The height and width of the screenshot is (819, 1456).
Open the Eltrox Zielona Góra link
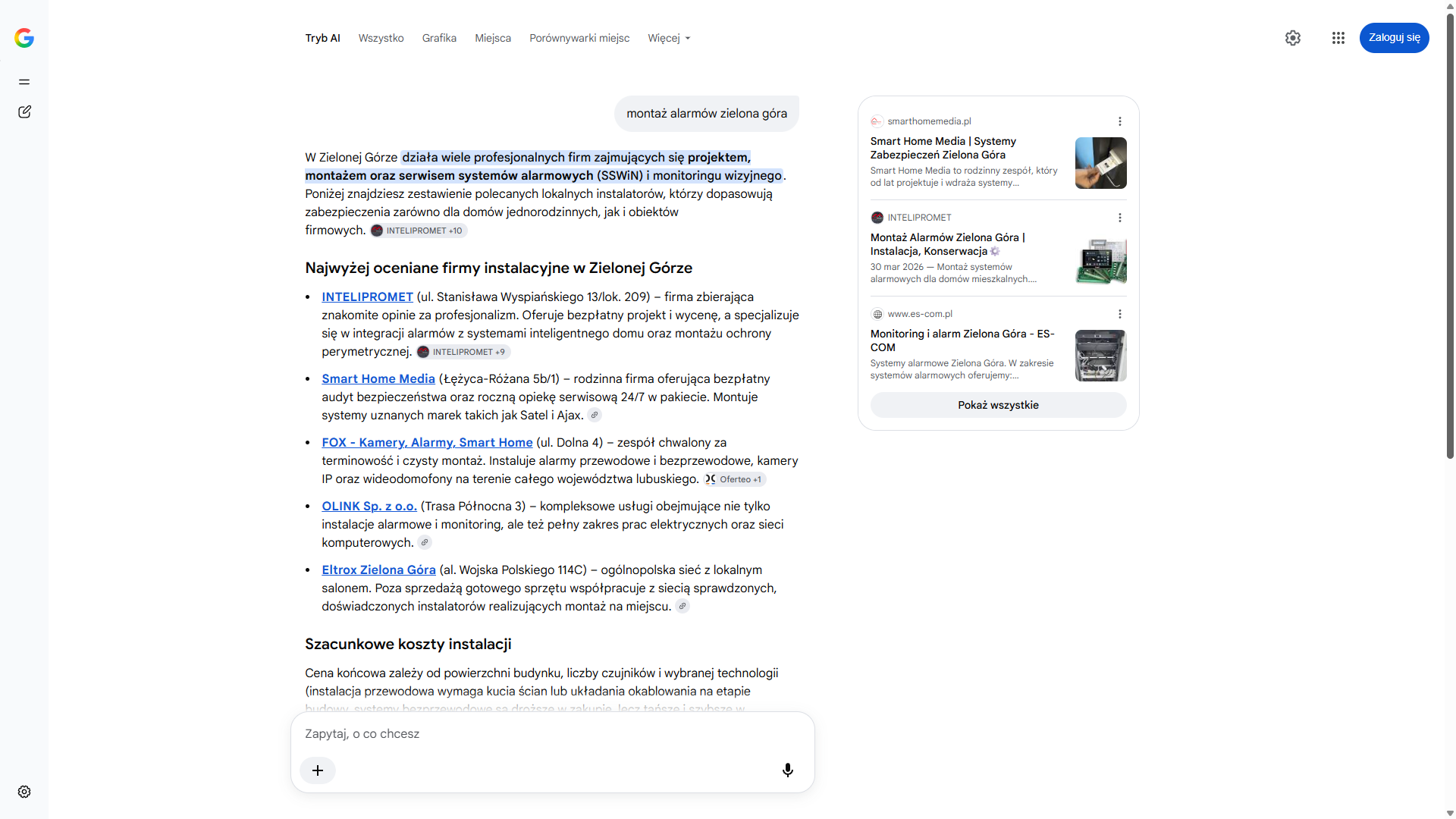(378, 570)
